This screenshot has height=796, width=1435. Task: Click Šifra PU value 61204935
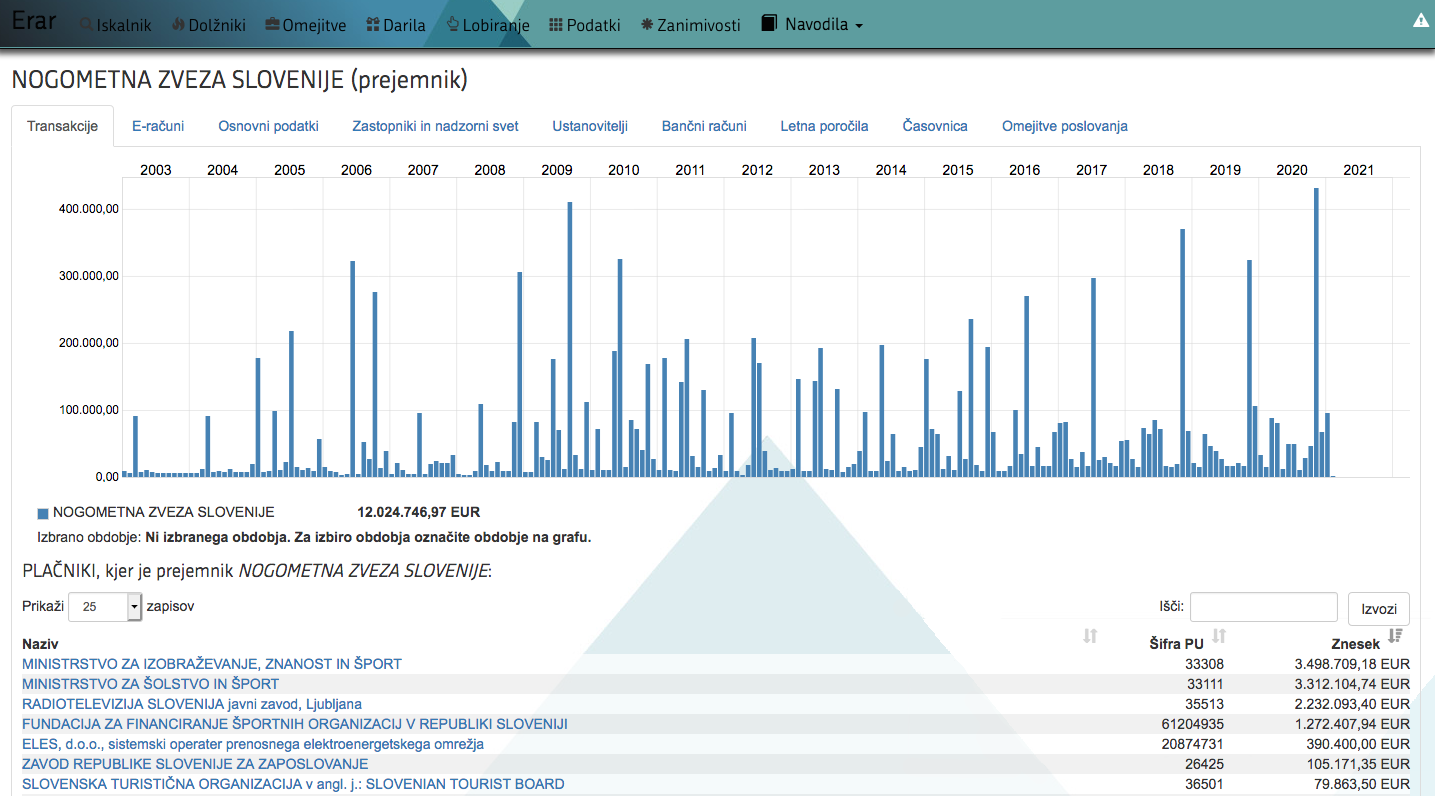[x=1190, y=724]
